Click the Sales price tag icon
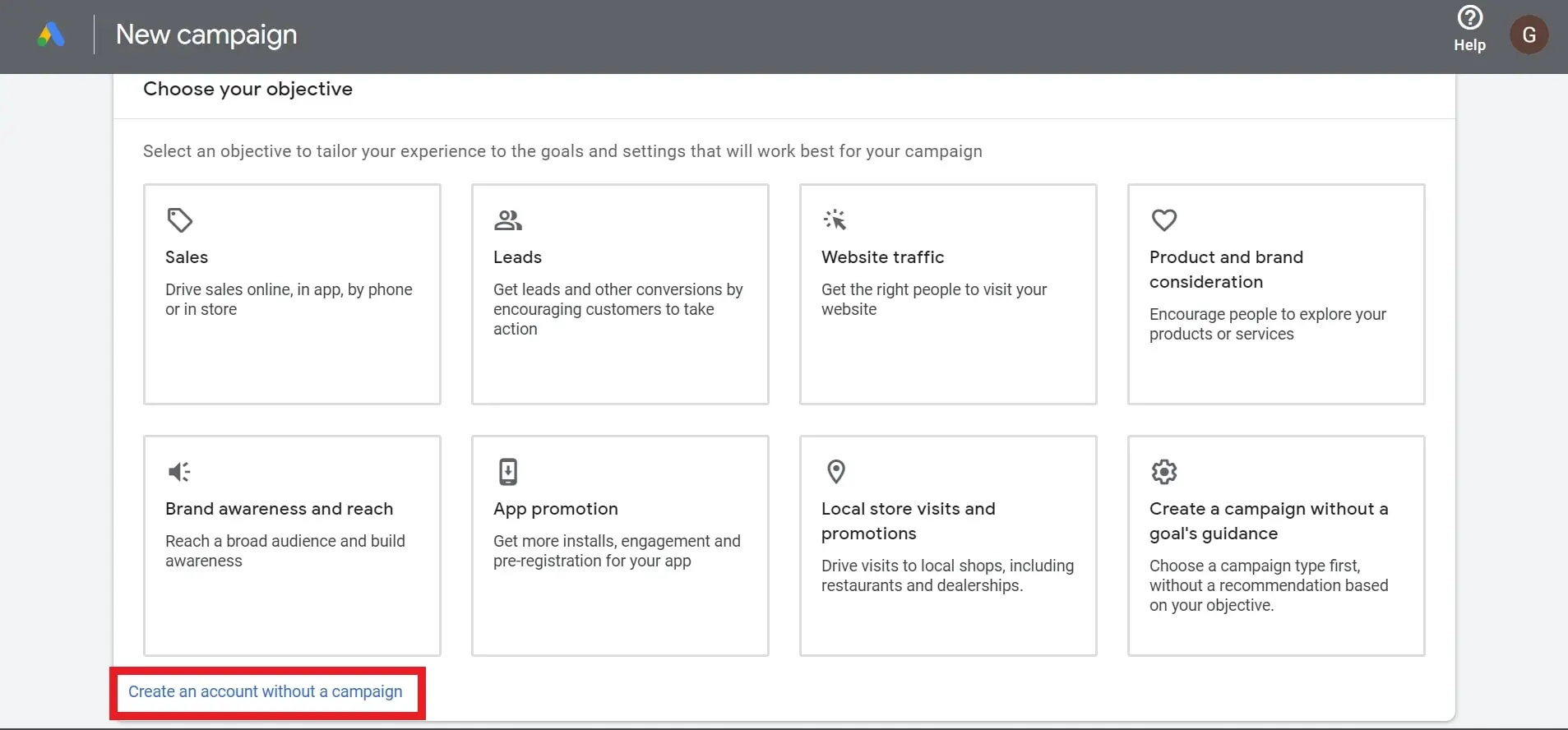Image resolution: width=1568 pixels, height=730 pixels. point(180,220)
